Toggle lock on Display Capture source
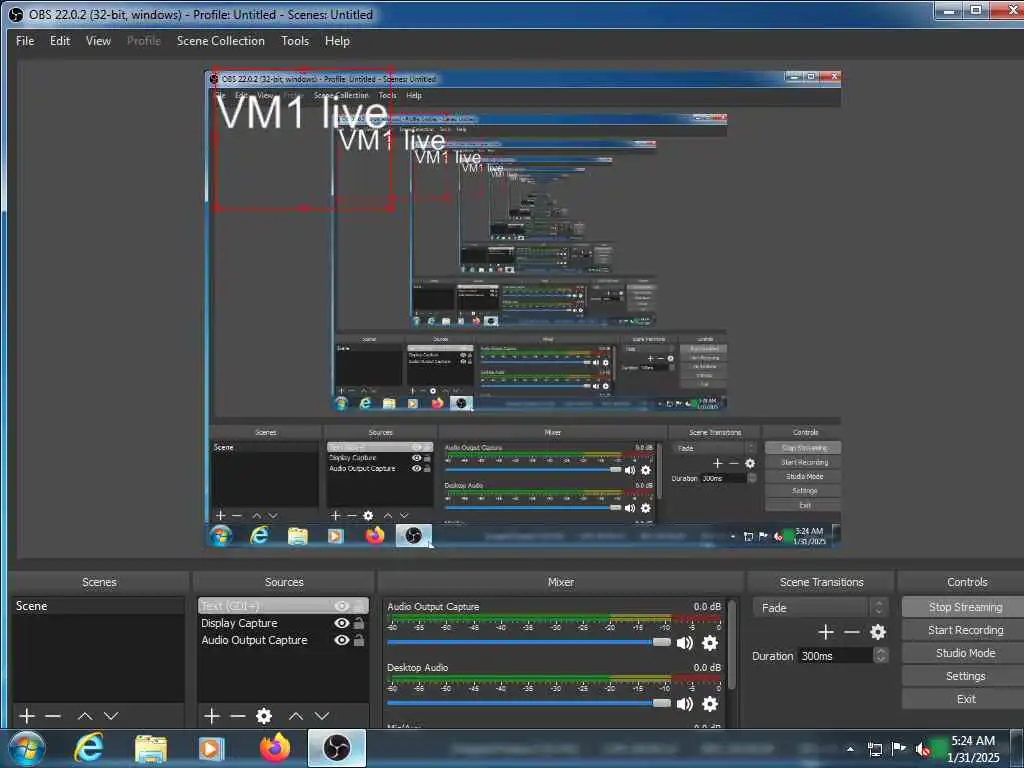1024x768 pixels. tap(359, 623)
